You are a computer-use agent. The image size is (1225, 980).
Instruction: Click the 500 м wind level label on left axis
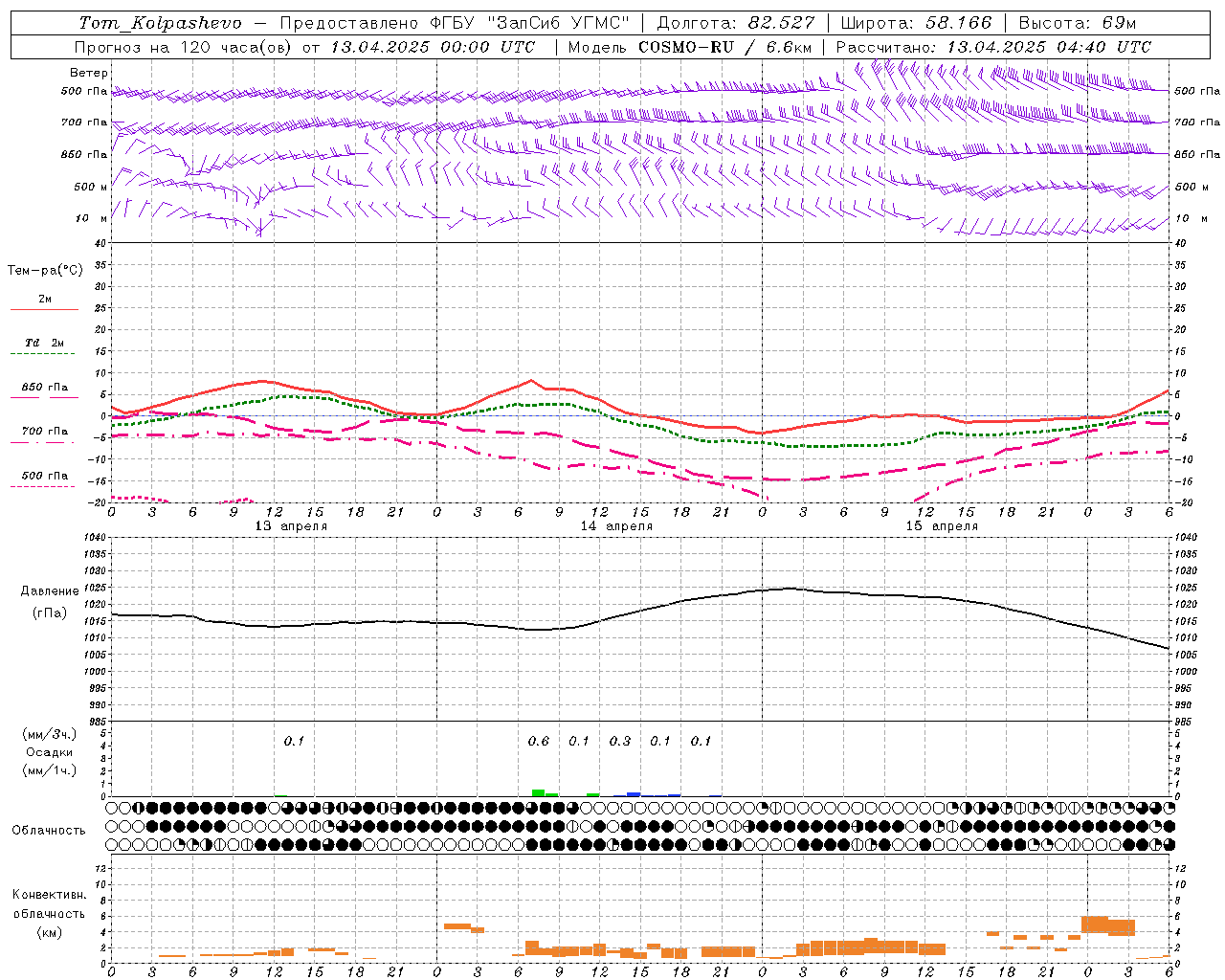click(91, 187)
